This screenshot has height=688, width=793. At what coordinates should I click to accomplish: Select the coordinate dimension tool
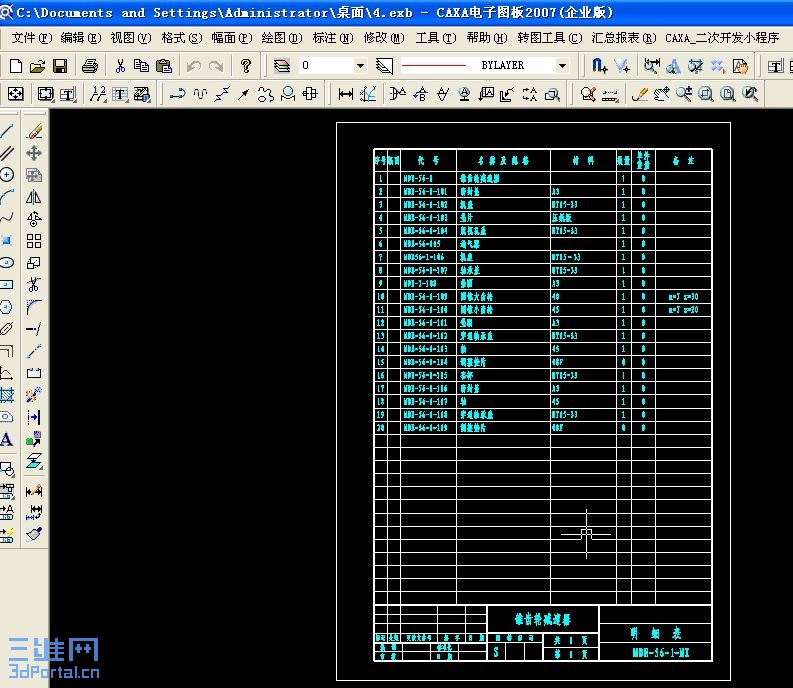[368, 94]
